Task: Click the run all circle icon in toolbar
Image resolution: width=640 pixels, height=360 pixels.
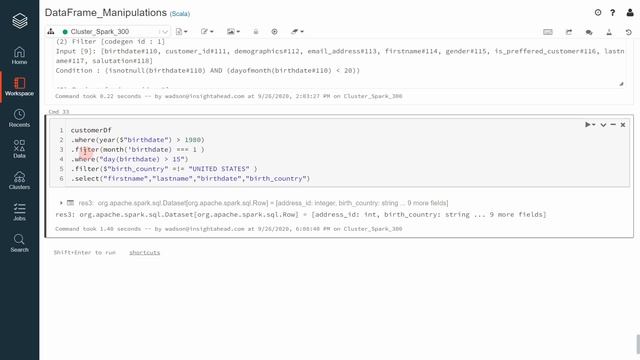Action: (274, 31)
